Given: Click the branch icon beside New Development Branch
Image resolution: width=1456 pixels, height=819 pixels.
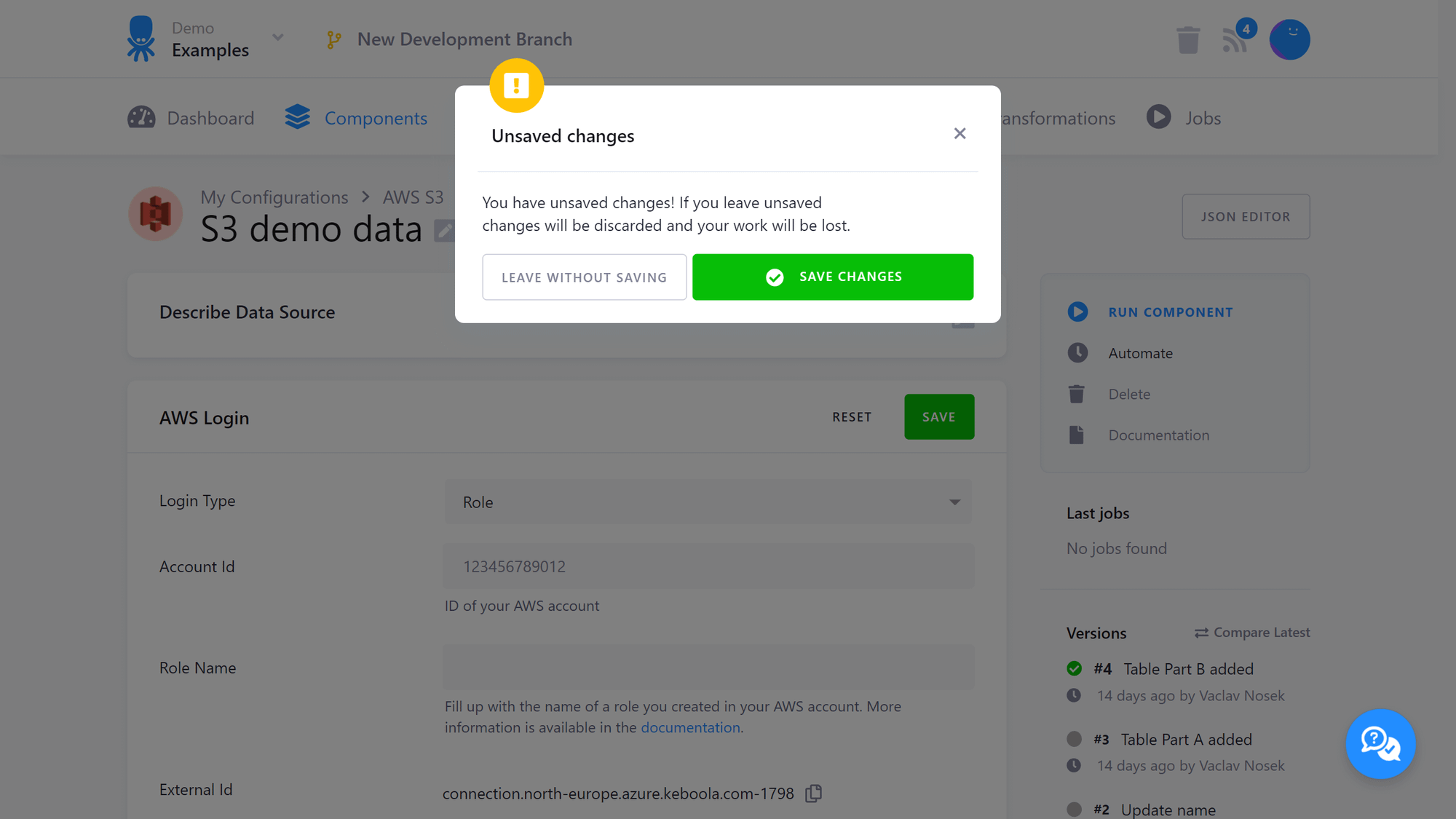Looking at the screenshot, I should point(334,39).
